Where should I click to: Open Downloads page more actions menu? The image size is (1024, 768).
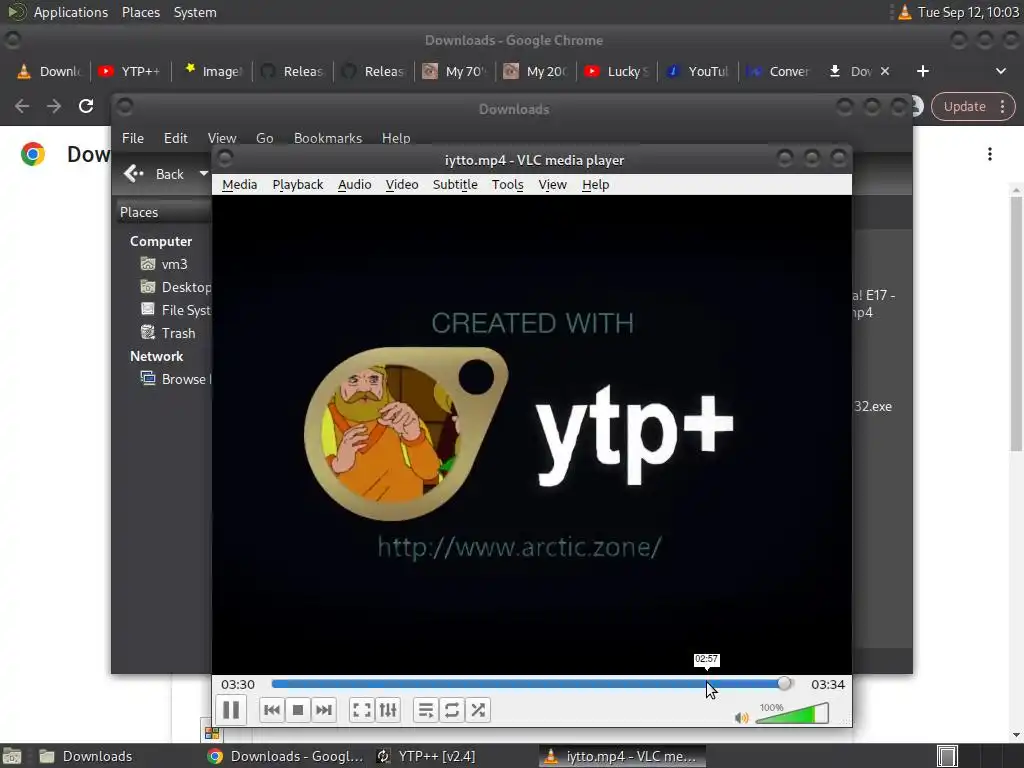[990, 154]
